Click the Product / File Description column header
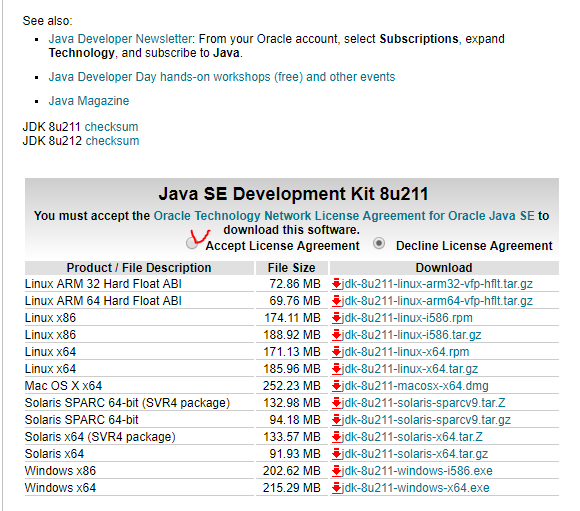The width and height of the screenshot is (580, 511). 139,268
